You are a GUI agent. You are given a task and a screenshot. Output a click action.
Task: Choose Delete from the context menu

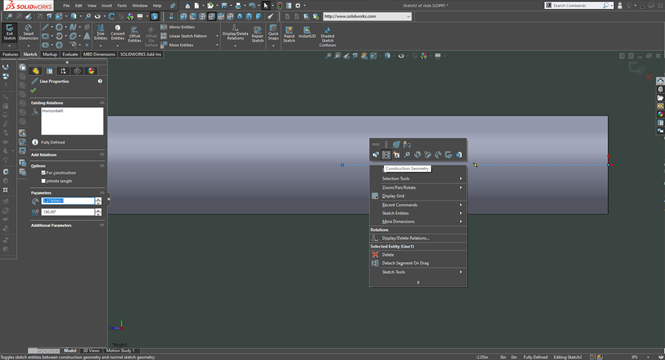coord(418,255)
